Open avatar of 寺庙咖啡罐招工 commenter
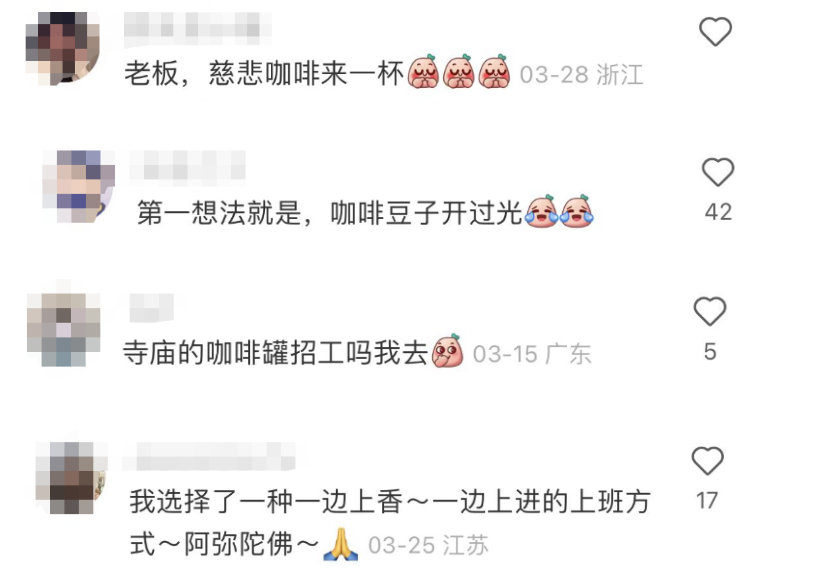 [64, 330]
